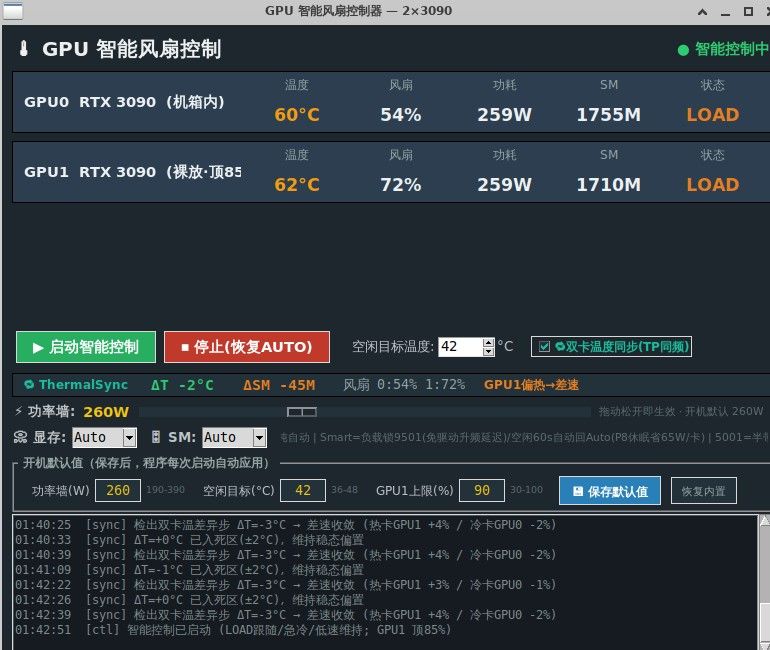The height and width of the screenshot is (650, 770).
Task: Click ΔT -2°C readout
Action: pyautogui.click(x=182, y=385)
